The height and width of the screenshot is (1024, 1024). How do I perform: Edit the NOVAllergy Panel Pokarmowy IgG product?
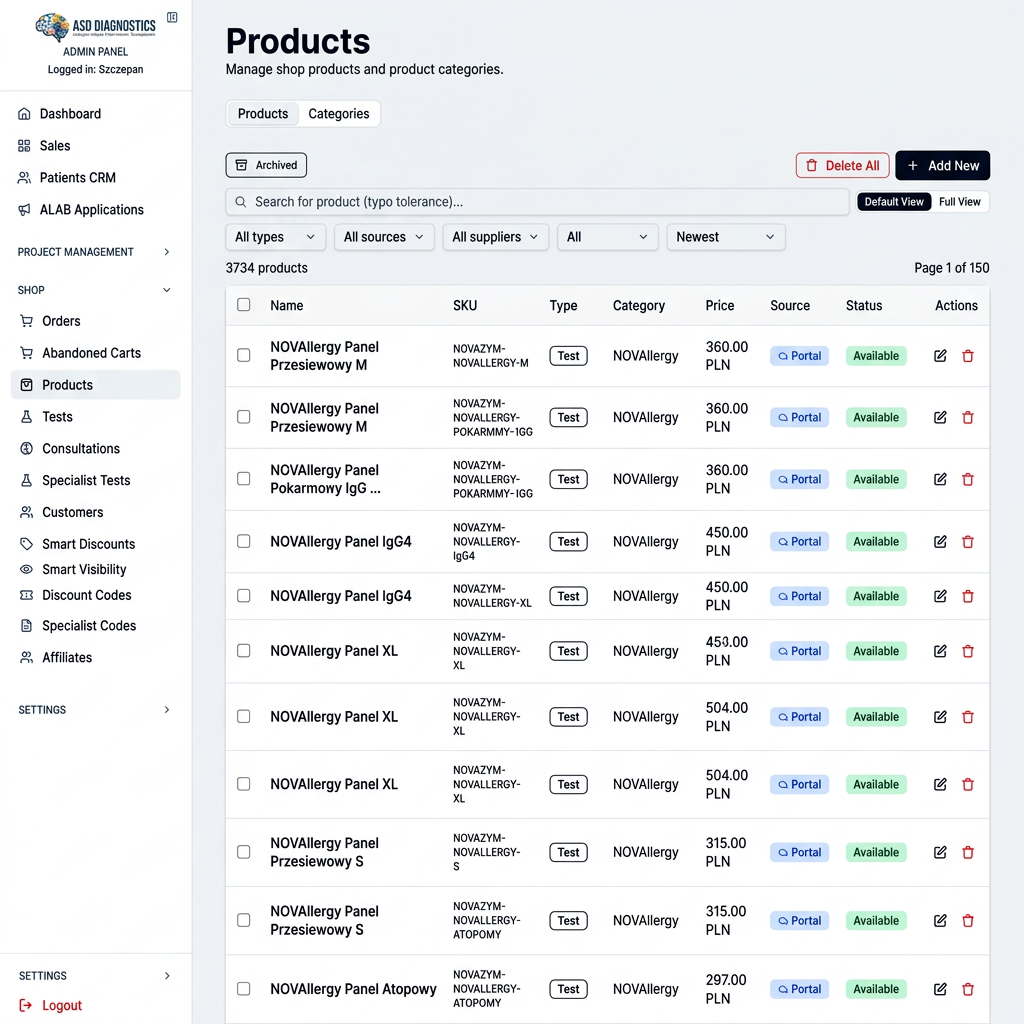pyautogui.click(x=940, y=479)
